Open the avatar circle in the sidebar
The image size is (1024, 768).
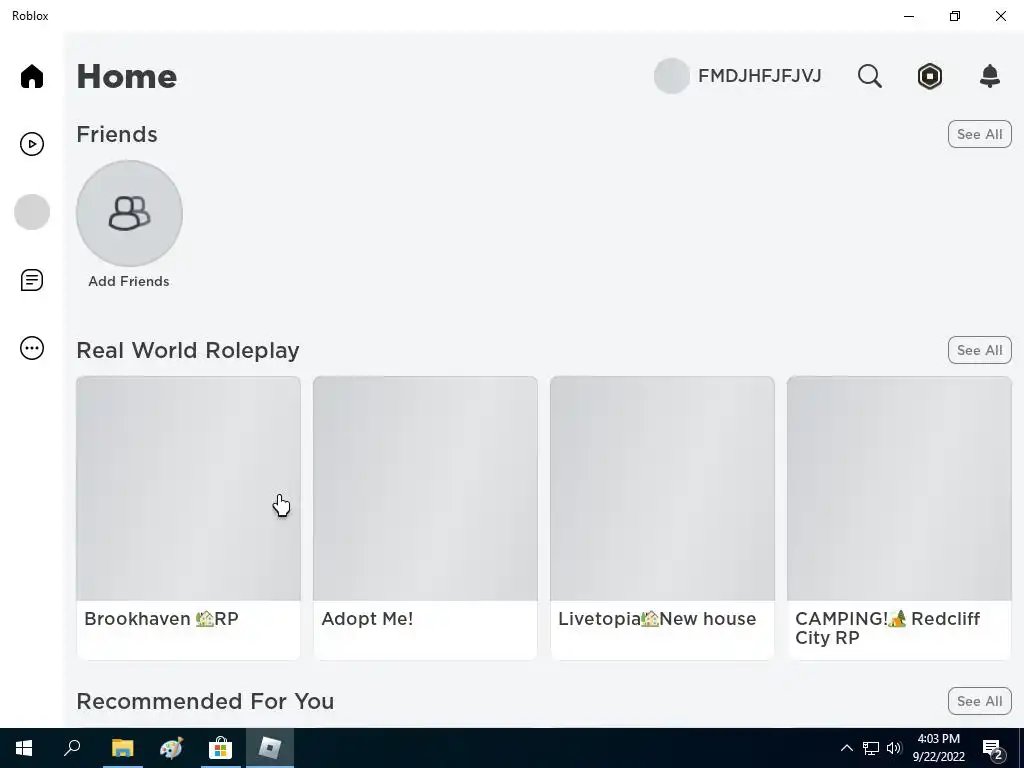31,212
